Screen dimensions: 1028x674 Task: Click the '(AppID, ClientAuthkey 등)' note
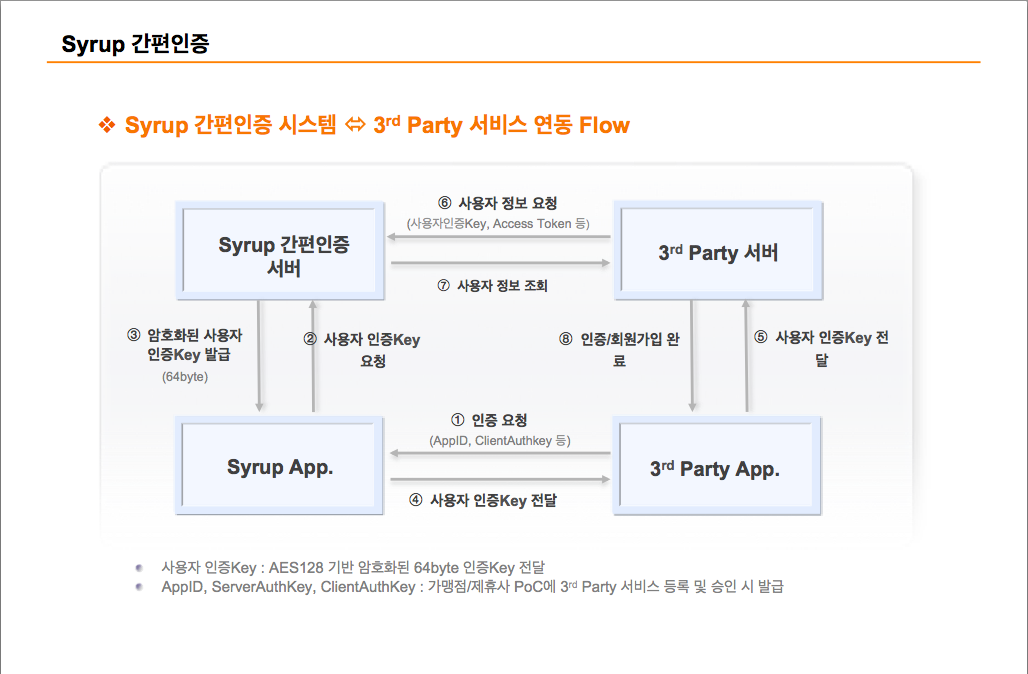(x=500, y=441)
